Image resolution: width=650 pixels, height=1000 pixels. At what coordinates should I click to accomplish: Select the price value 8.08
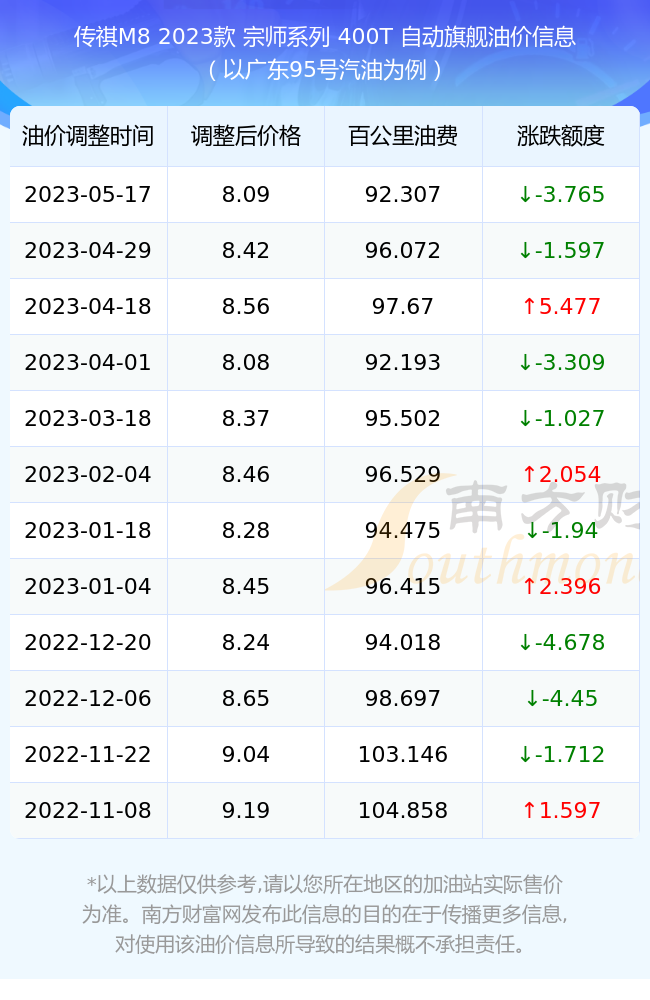tap(246, 362)
